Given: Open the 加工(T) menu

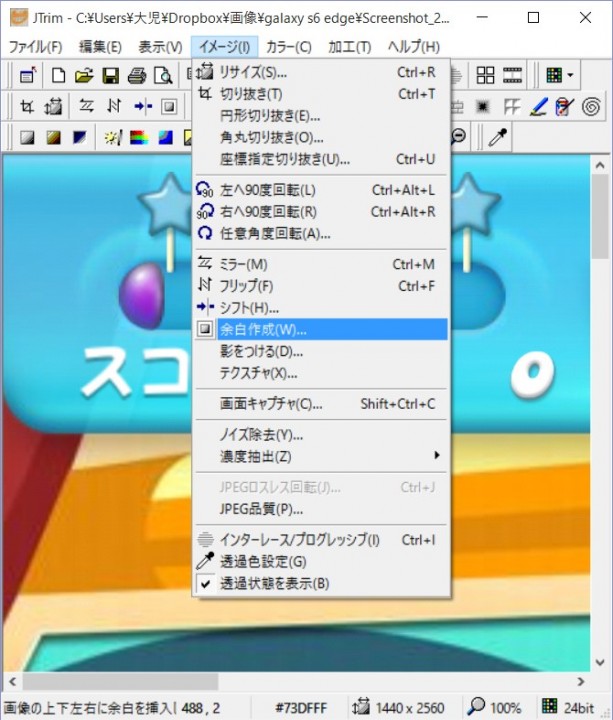Looking at the screenshot, I should (349, 47).
